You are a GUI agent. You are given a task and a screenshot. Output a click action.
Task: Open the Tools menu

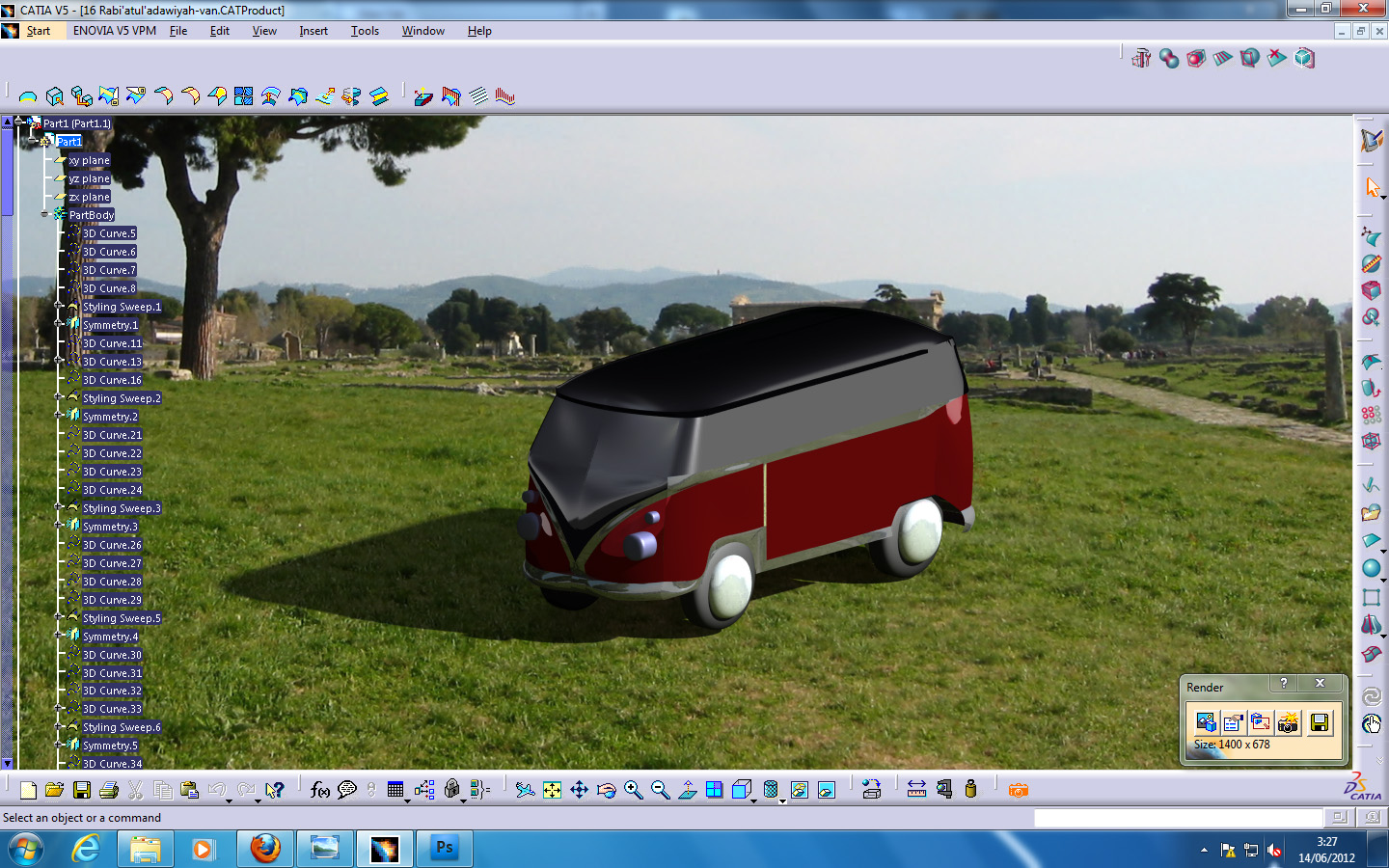365,30
